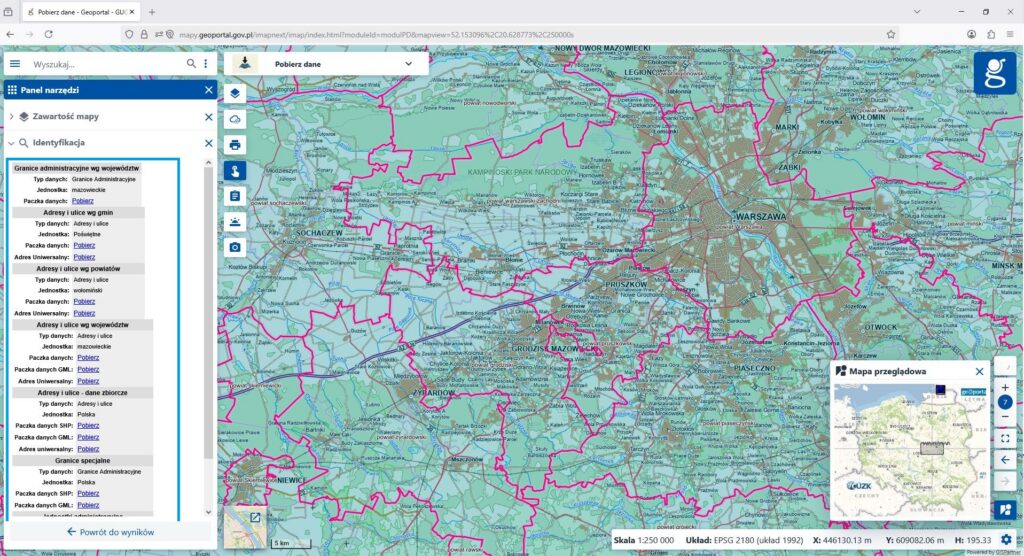
Task: Click the magnifier search icon
Action: coord(191,63)
